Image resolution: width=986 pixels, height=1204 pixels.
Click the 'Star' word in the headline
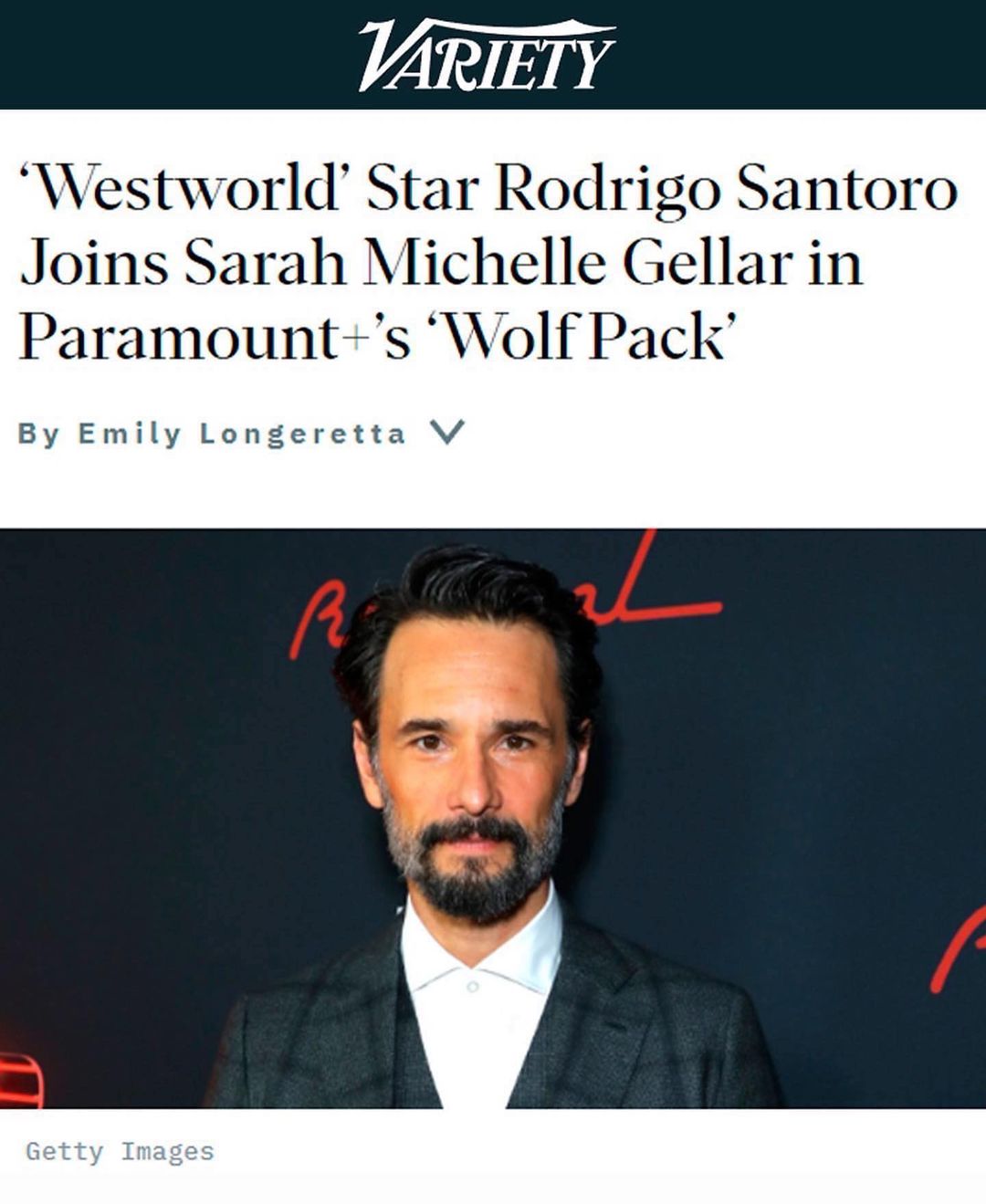pos(422,188)
